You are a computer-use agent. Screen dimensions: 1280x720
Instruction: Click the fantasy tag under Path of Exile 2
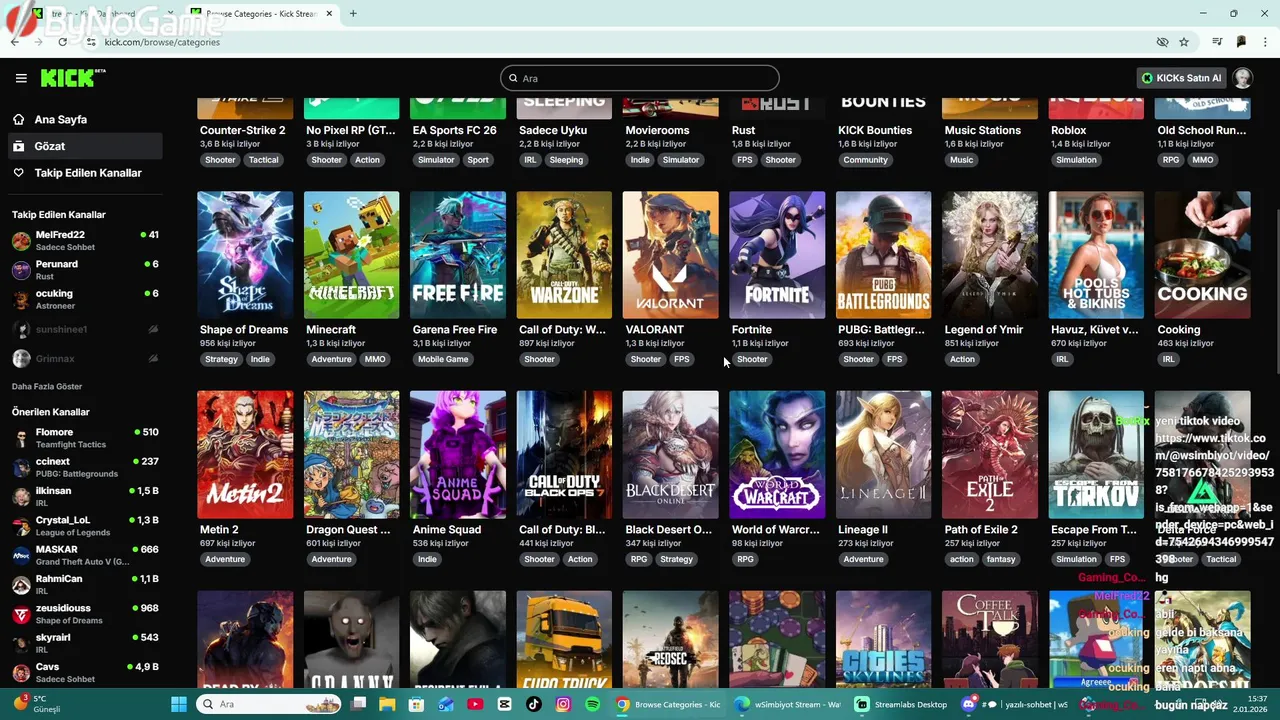click(1001, 559)
